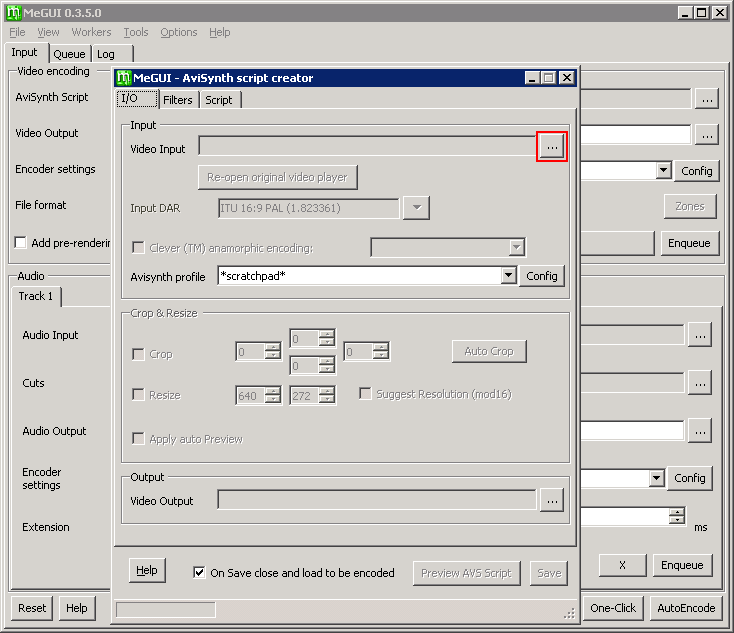This screenshot has width=734, height=633.
Task: Open the Queue tab
Action: [x=69, y=54]
